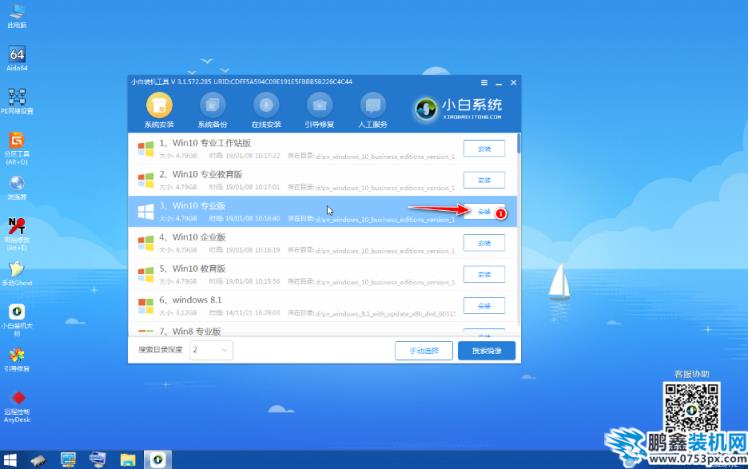Viewport: 748px width, 469px height.
Task: Open the hamburger menu in the title bar
Action: 484,83
